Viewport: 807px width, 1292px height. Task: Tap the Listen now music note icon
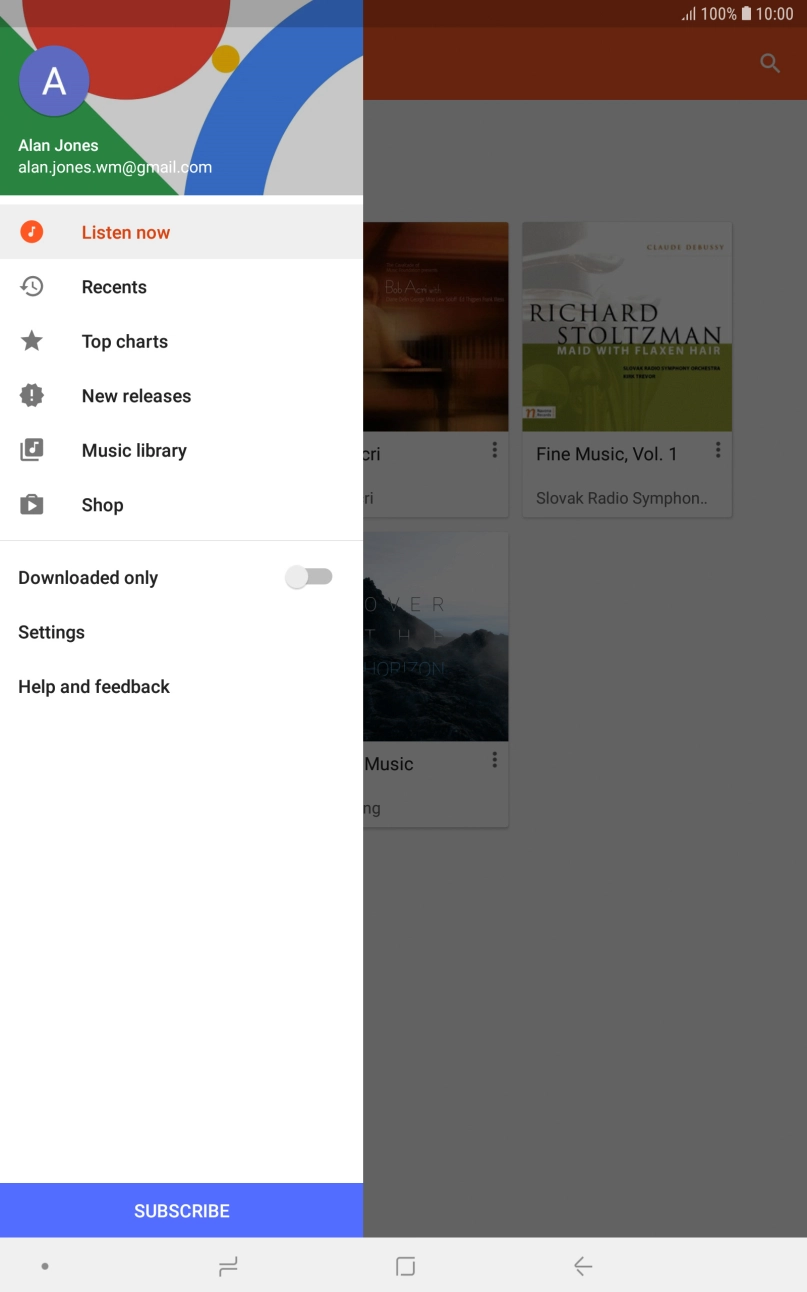tap(32, 232)
